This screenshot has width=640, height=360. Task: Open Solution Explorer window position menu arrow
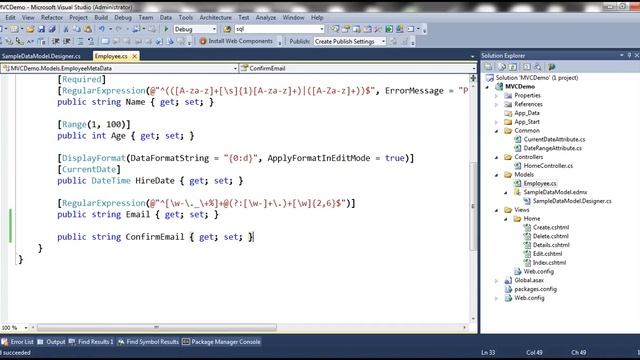[622, 55]
